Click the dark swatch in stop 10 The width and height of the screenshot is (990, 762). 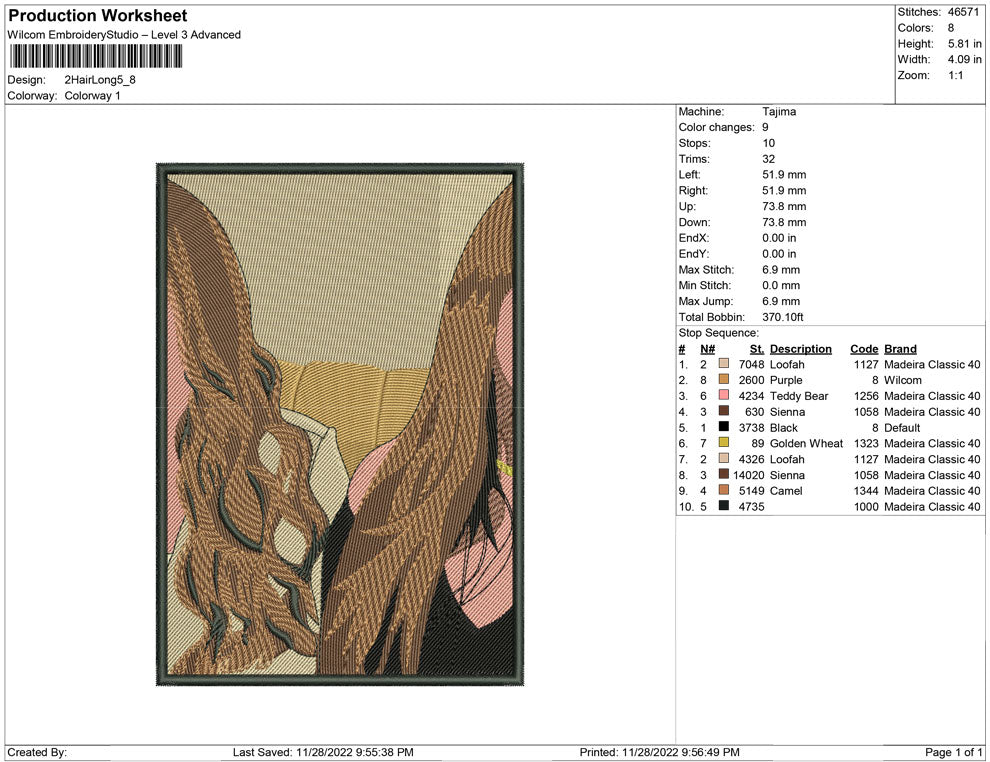pyautogui.click(x=724, y=506)
